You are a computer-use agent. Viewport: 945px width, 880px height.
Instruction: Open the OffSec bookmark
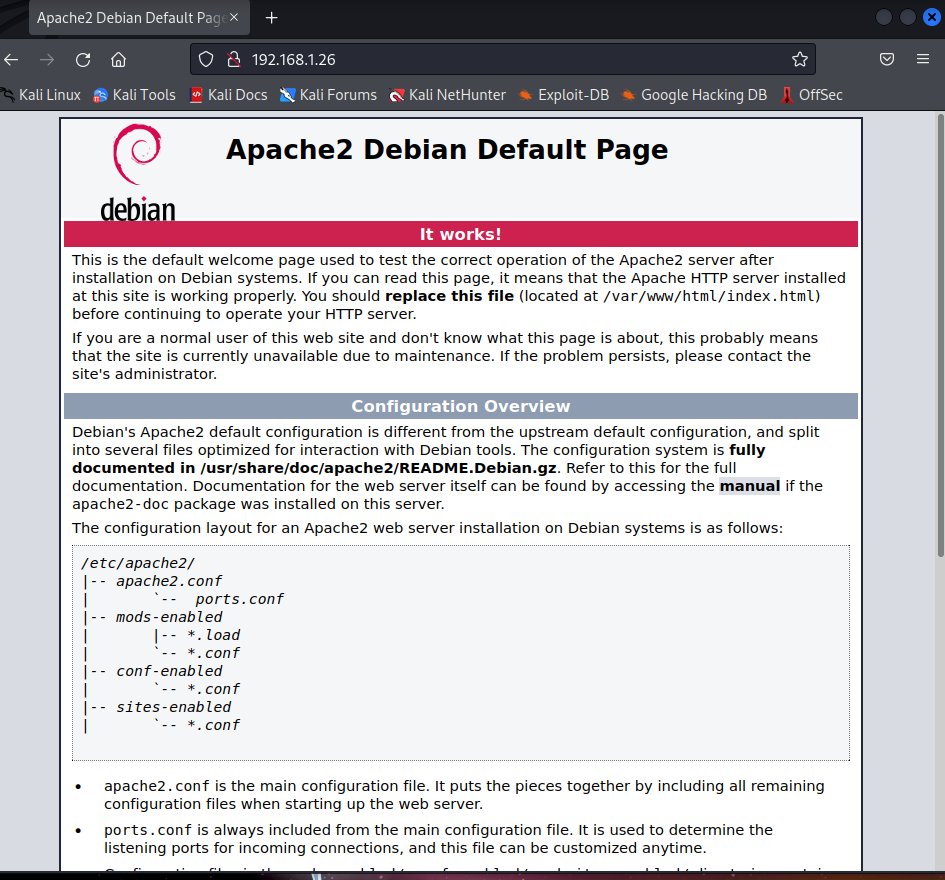coord(811,95)
